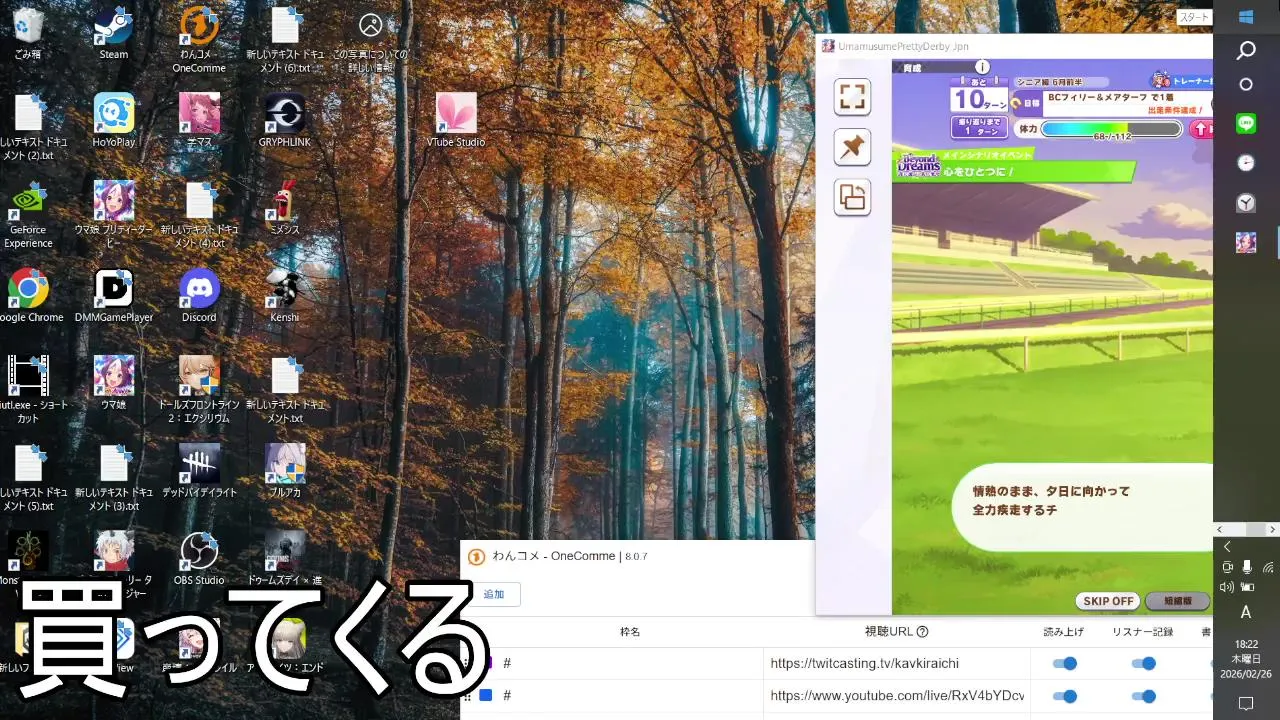Click help icon beside 視聴URL header
The image size is (1280, 720).
[x=922, y=632]
